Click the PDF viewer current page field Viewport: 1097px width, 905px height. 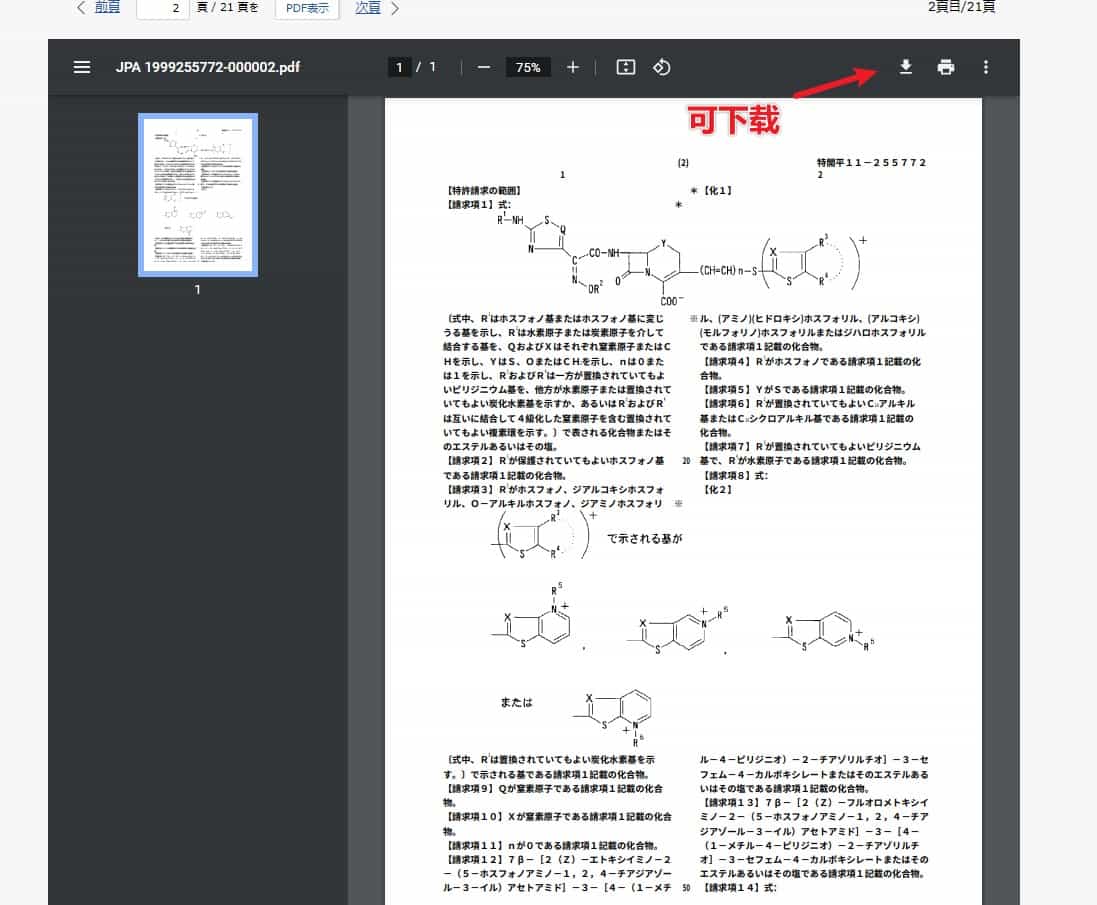click(x=399, y=67)
